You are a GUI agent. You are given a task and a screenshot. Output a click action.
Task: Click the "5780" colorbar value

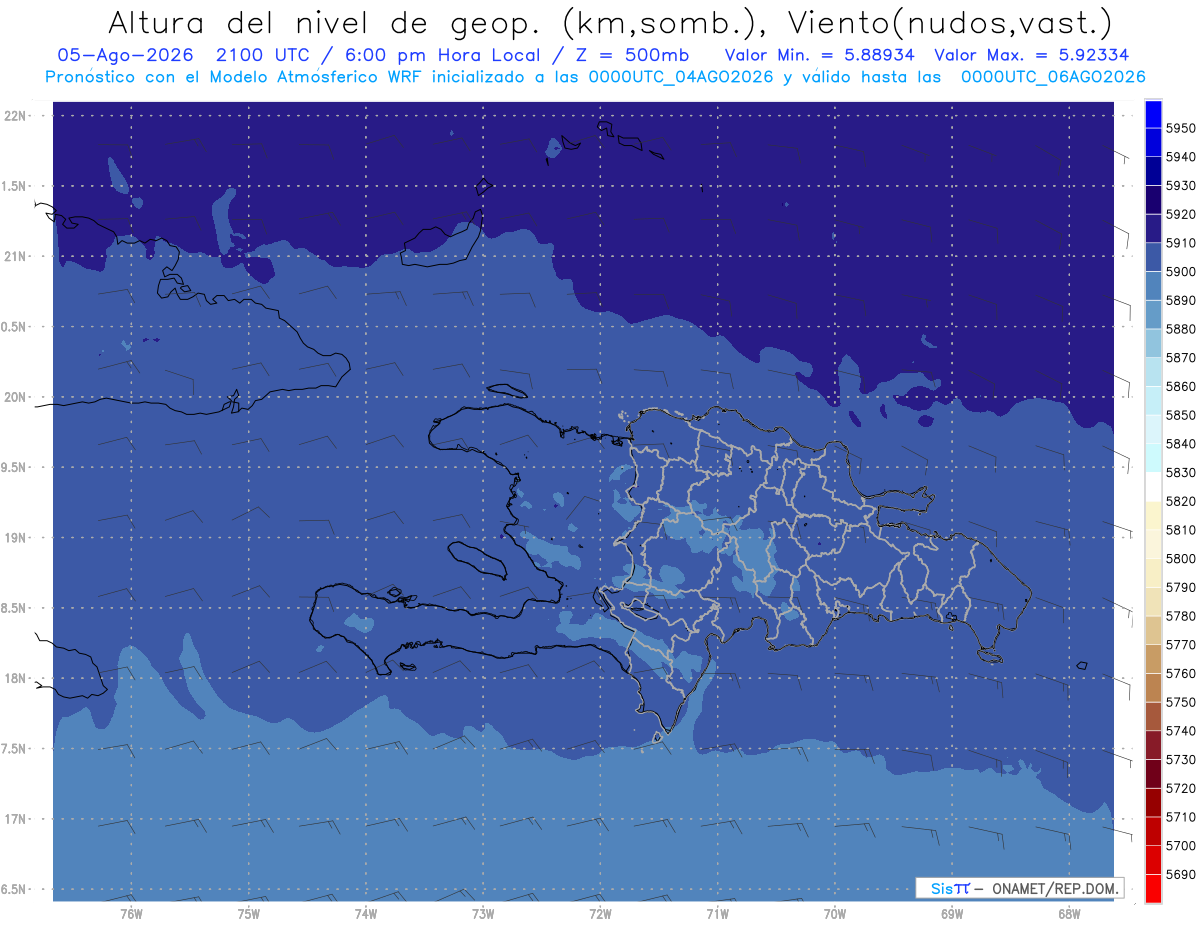[x=1180, y=616]
